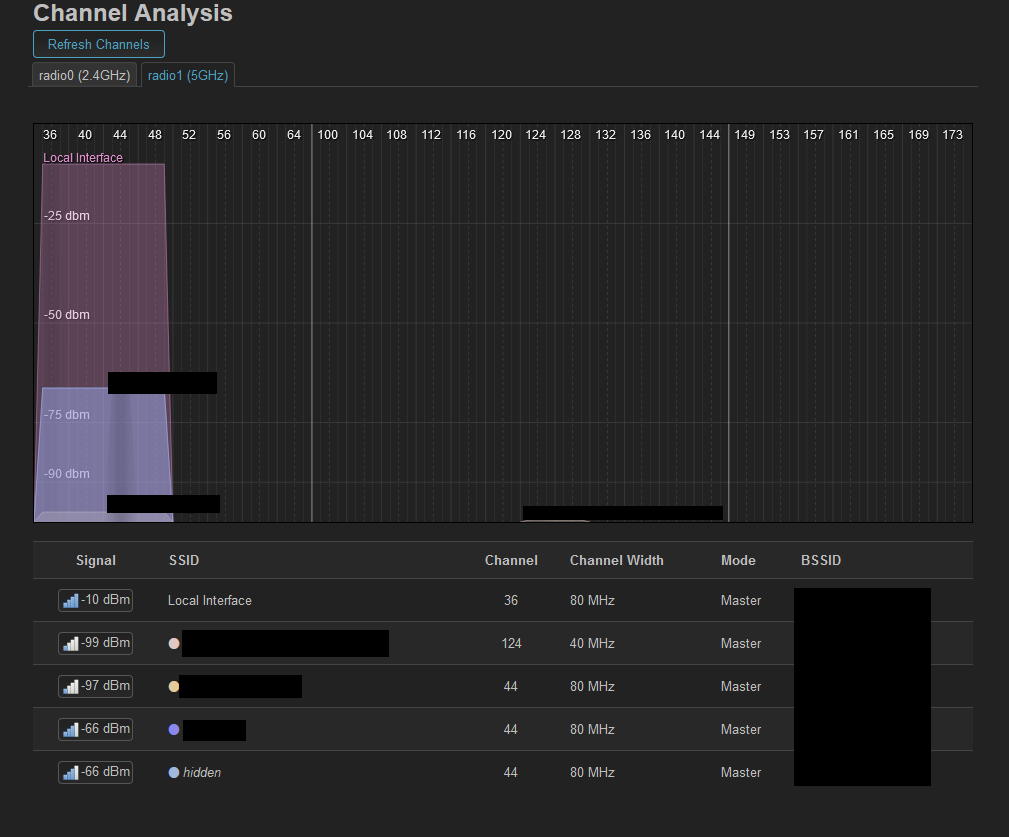Click the Channel Width column header
The image size is (1009, 837).
click(x=616, y=561)
